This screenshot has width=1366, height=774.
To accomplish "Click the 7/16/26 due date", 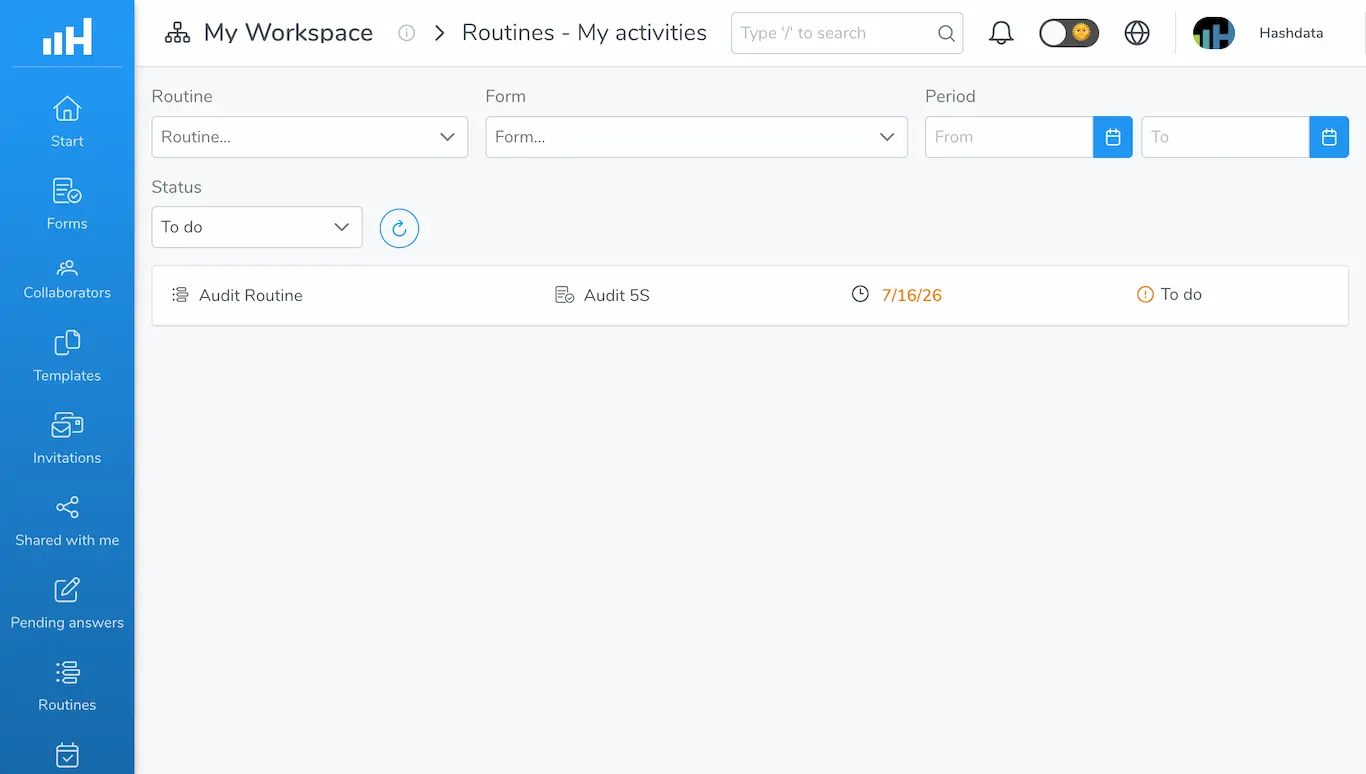I will pos(912,295).
